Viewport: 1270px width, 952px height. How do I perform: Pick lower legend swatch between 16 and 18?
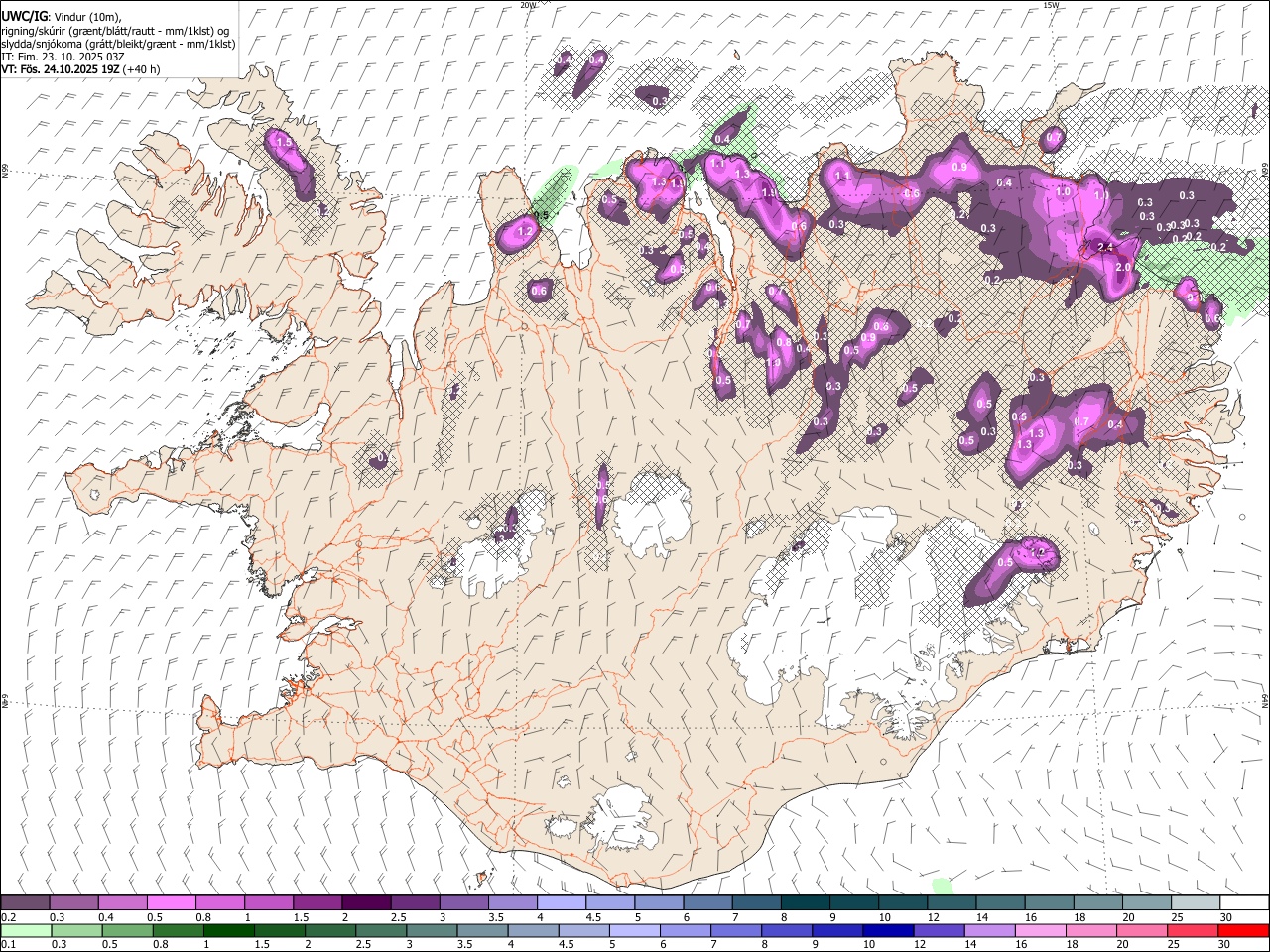(x=1042, y=930)
